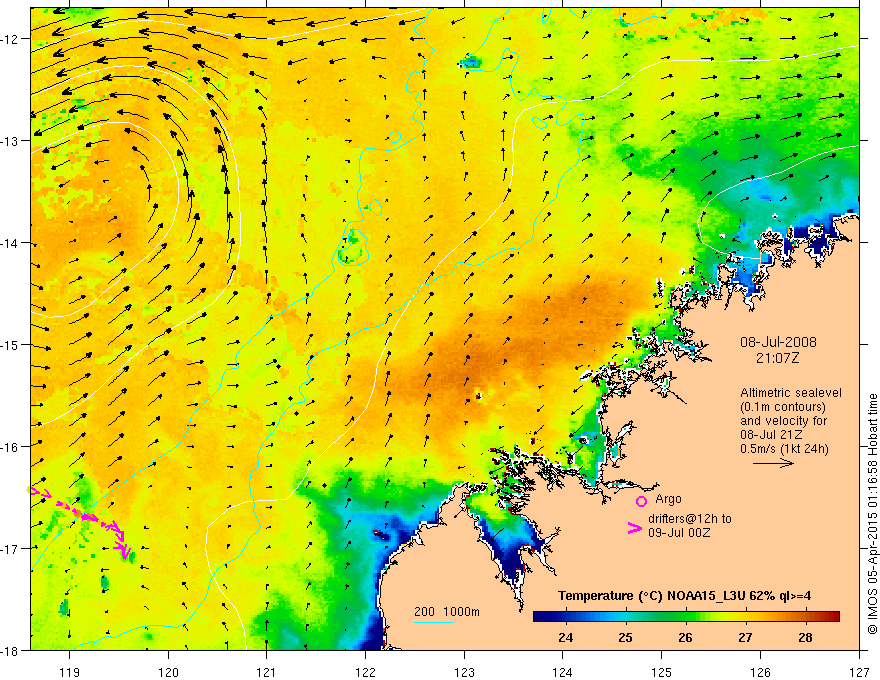
Task: Click colorbar tick label 27
Action: coord(745,637)
